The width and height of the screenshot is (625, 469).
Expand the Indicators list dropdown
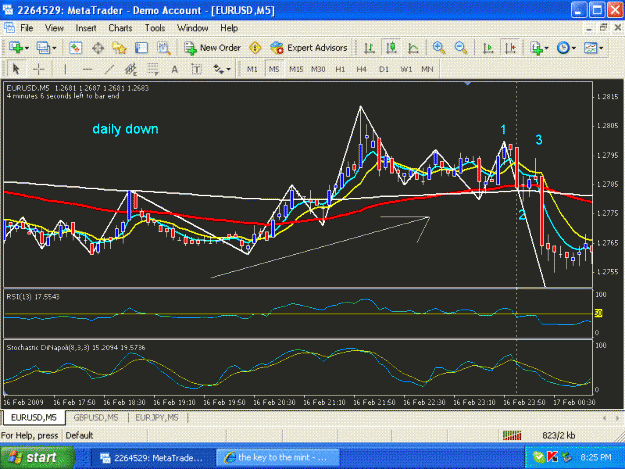pyautogui.click(x=546, y=48)
